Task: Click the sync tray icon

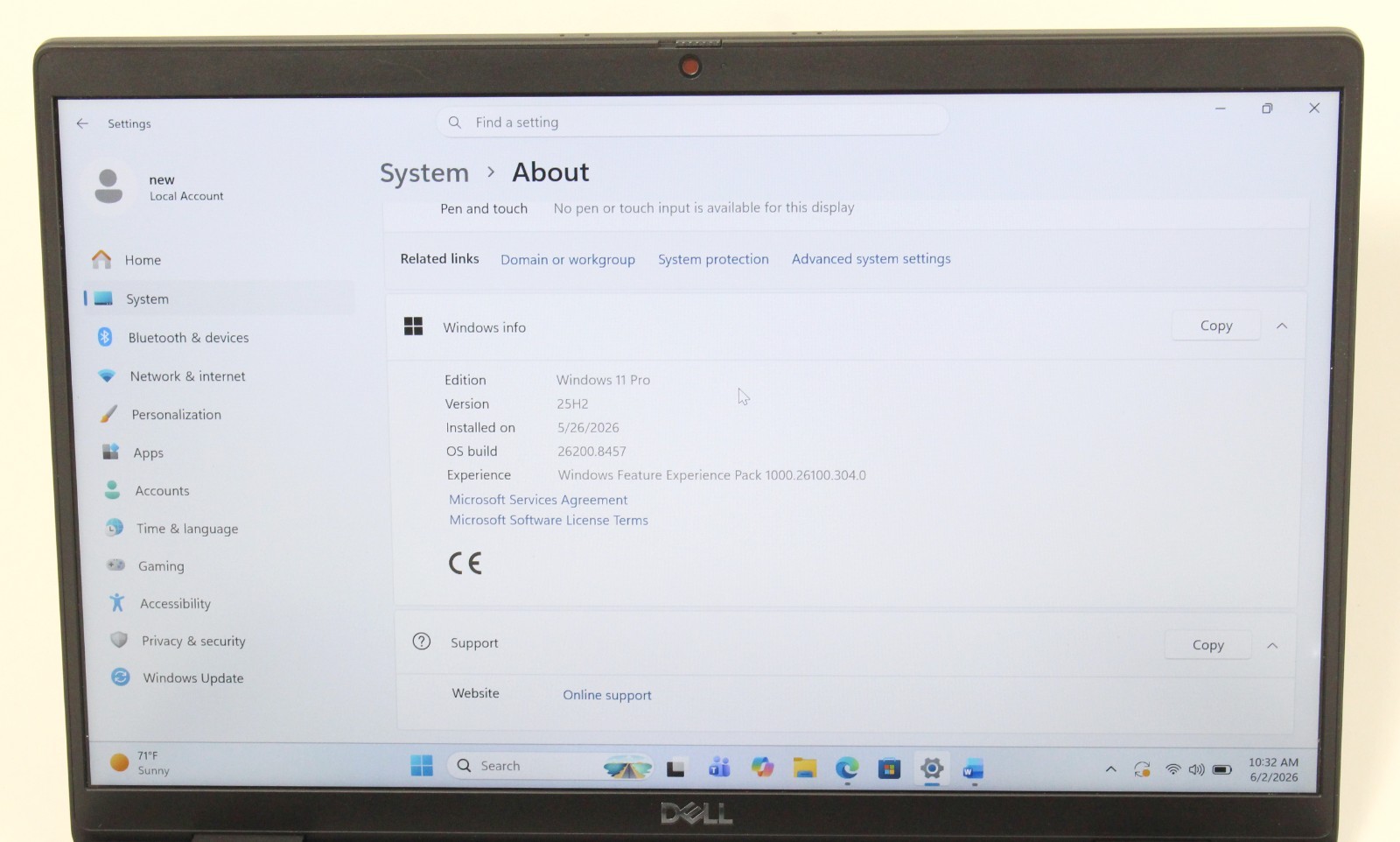Action: (x=1142, y=769)
